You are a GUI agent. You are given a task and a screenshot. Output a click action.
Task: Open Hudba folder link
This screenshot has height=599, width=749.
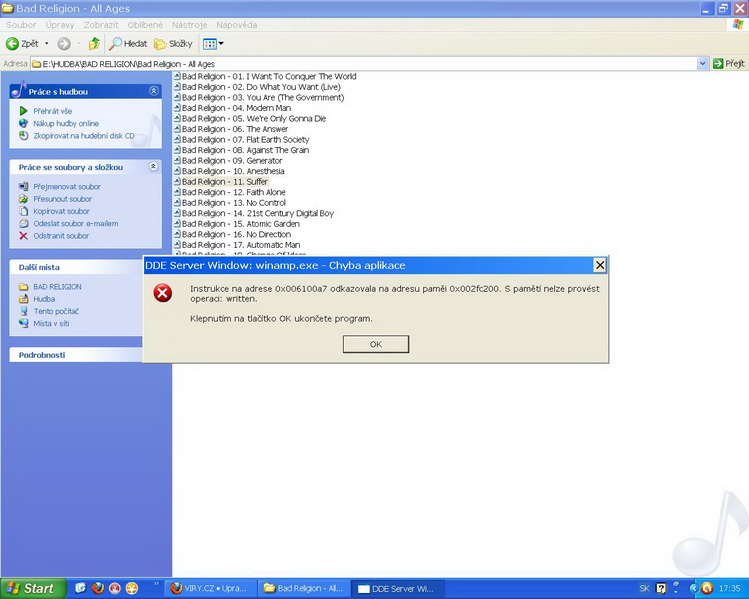pyautogui.click(x=44, y=299)
